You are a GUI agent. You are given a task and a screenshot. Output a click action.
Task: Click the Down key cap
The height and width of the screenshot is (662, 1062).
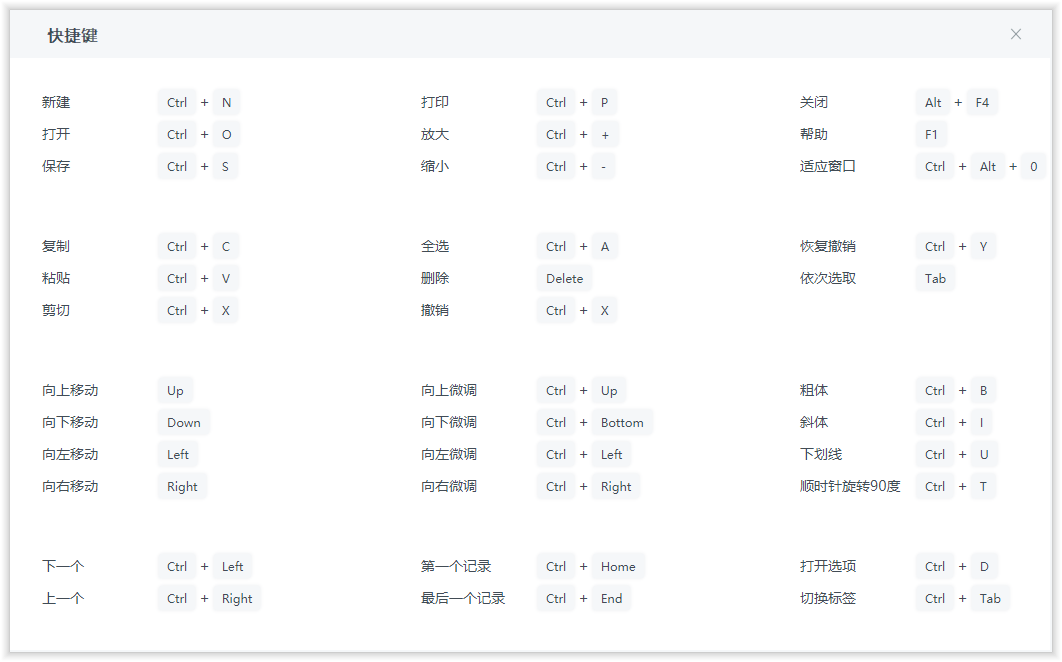[x=184, y=422]
